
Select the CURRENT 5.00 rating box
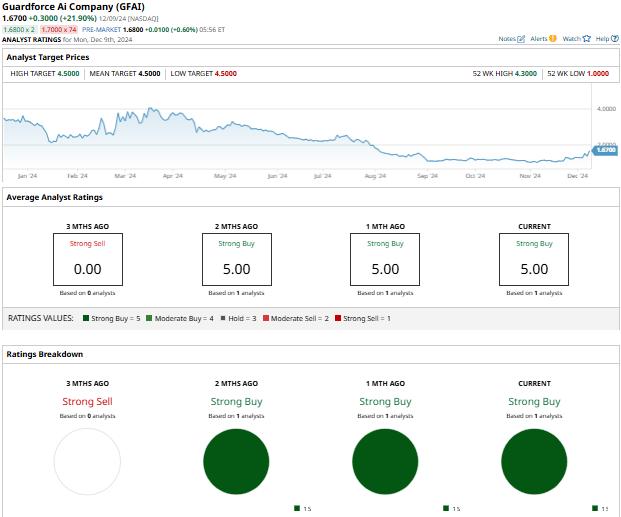(534, 260)
